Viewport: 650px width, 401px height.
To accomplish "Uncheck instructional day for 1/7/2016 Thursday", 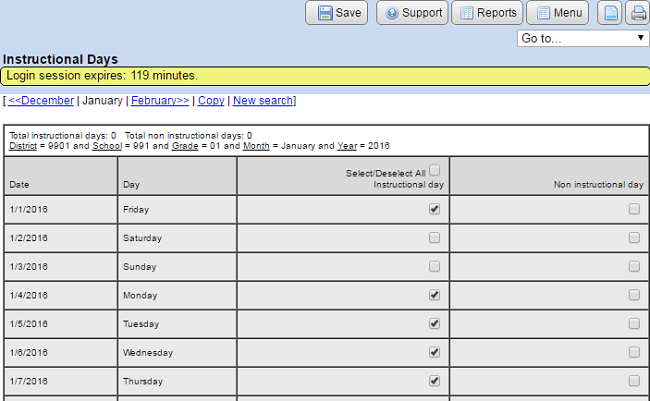I will point(434,381).
